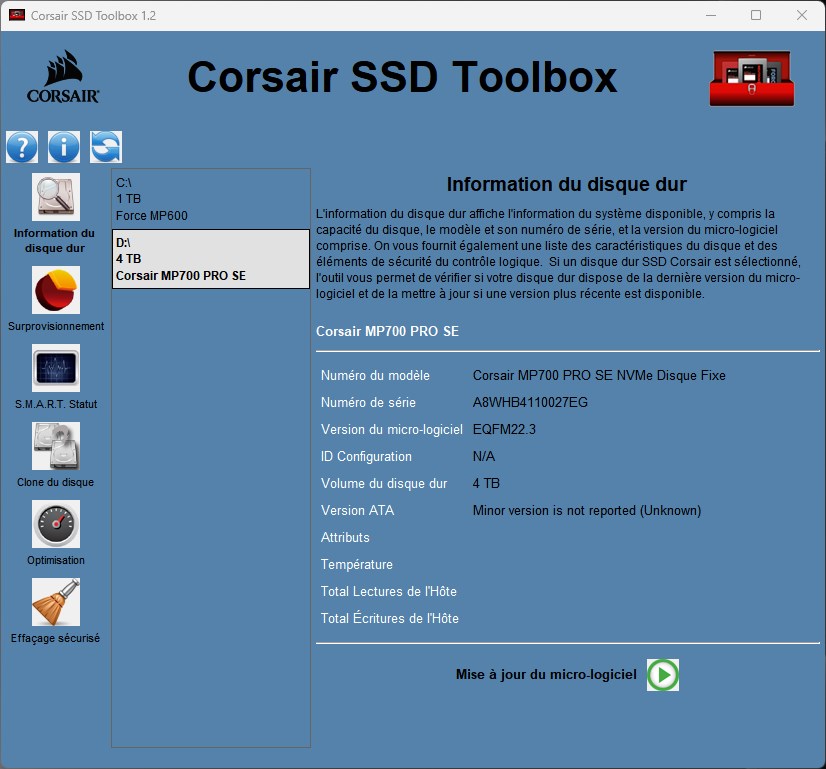
Task: Click the 'Effaçage sécurisé' sidebar label
Action: 55,638
